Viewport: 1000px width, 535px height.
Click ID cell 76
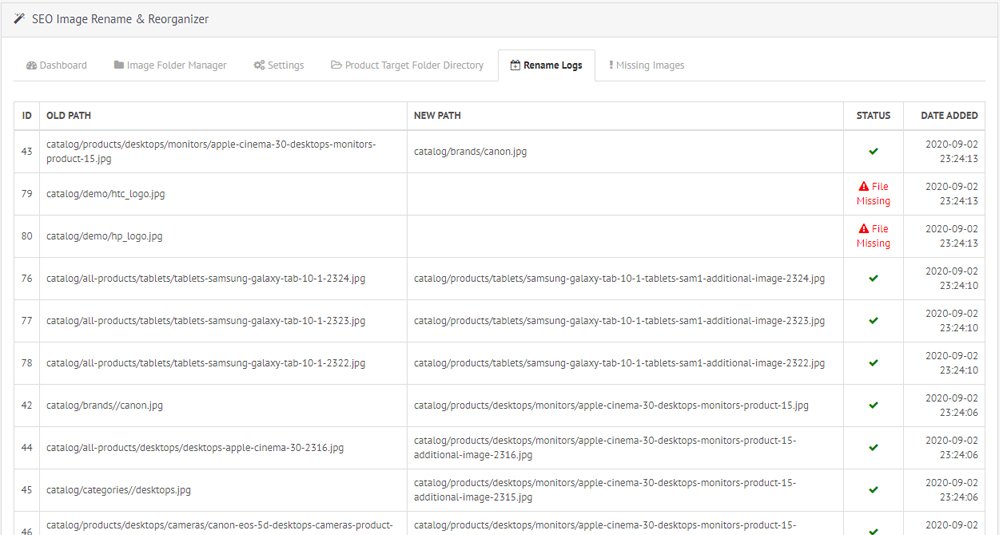pos(27,279)
